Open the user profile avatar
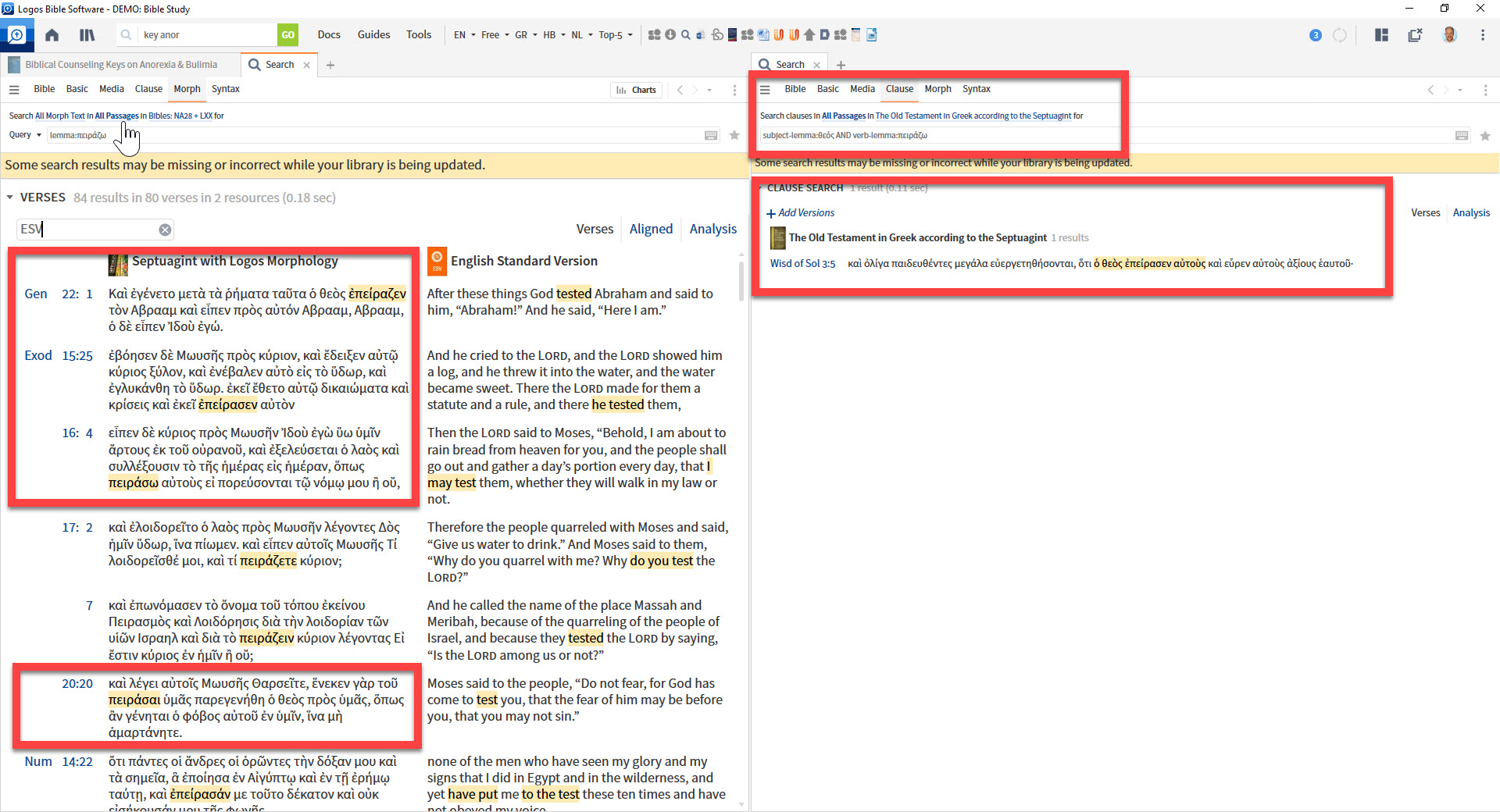Image resolution: width=1500 pixels, height=812 pixels. pos(1450,35)
